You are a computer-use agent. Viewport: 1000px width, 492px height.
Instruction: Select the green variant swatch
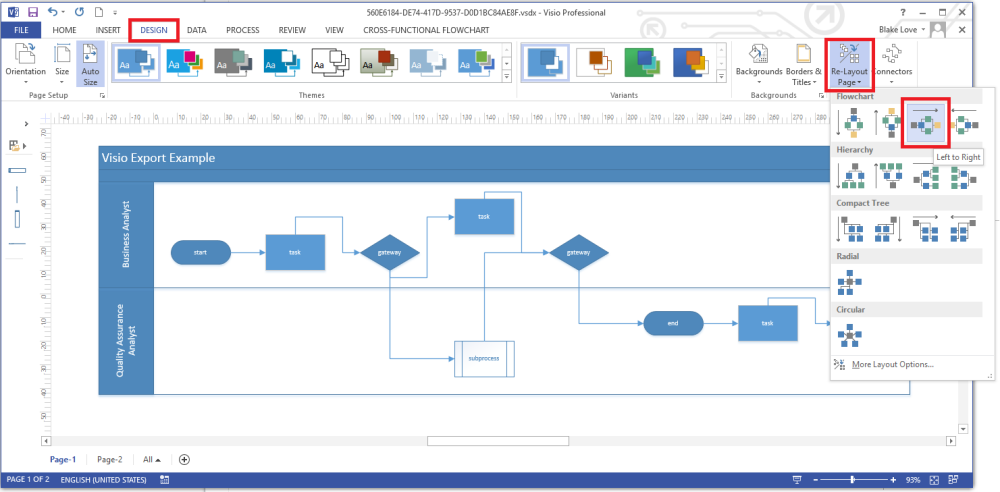click(x=643, y=62)
